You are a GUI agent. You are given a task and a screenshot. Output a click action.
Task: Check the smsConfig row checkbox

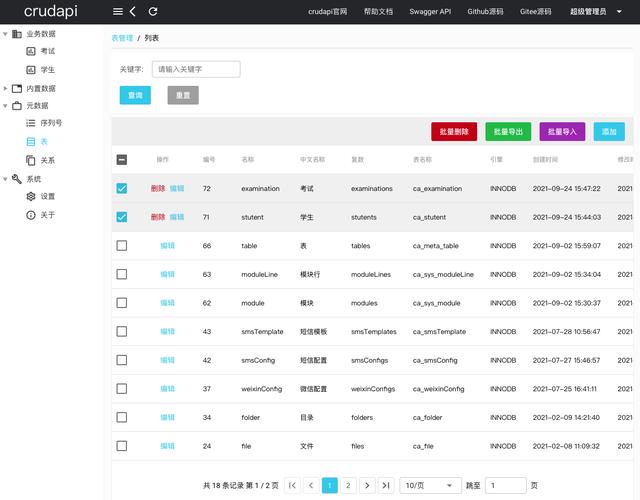(x=122, y=360)
